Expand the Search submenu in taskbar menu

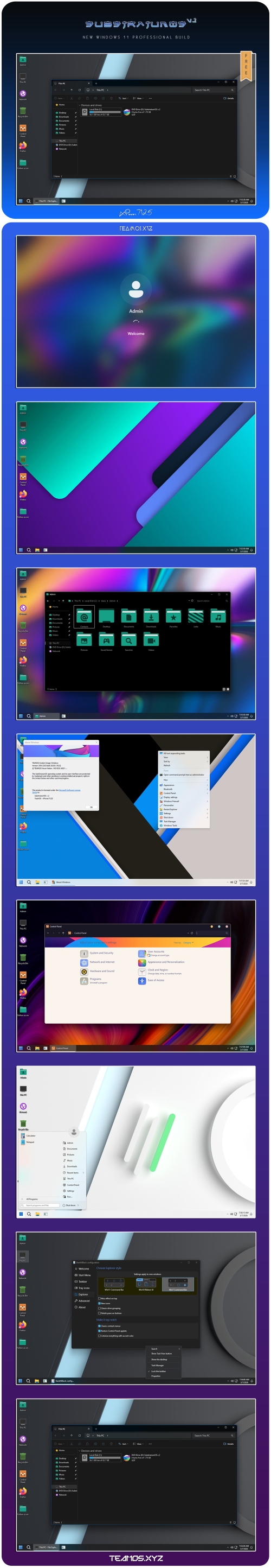(x=165, y=1348)
